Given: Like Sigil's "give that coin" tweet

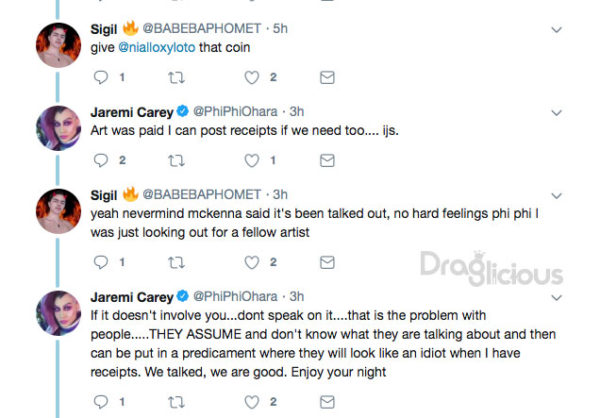Looking at the screenshot, I should pos(253,77).
